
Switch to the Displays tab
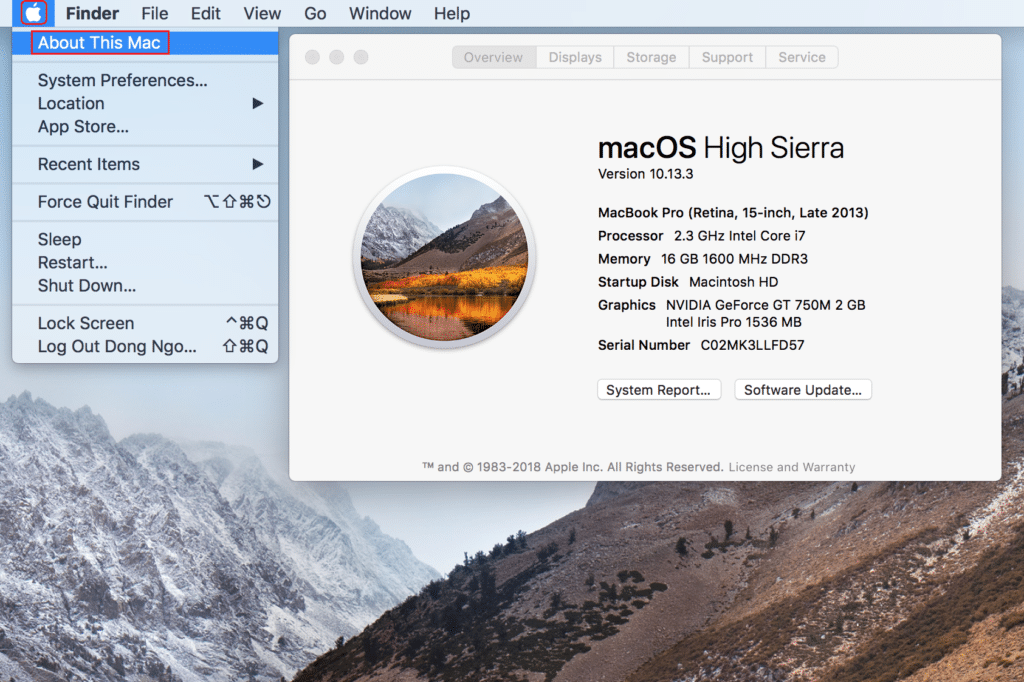point(575,57)
